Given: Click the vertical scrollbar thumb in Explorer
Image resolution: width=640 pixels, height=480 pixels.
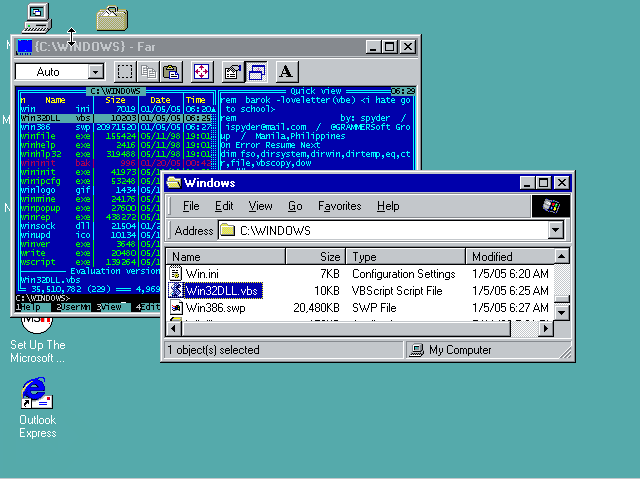Looking at the screenshot, I should coord(562,299).
